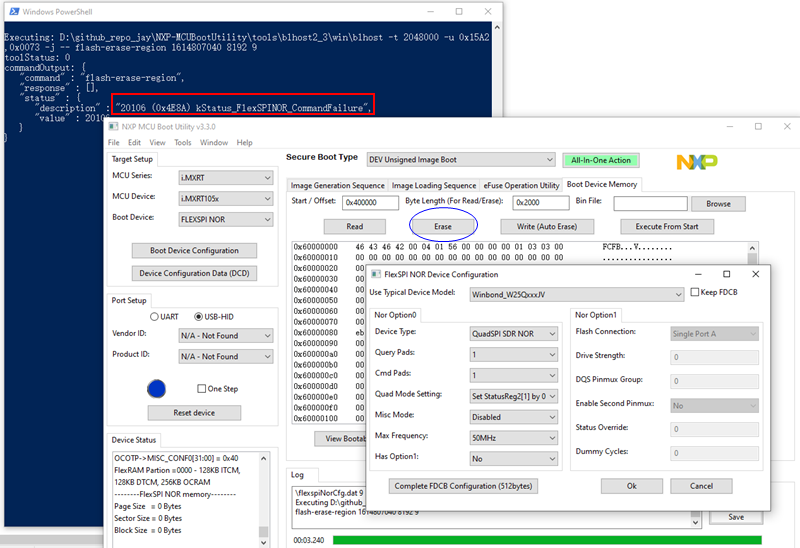Open the View menu

[x=157, y=142]
